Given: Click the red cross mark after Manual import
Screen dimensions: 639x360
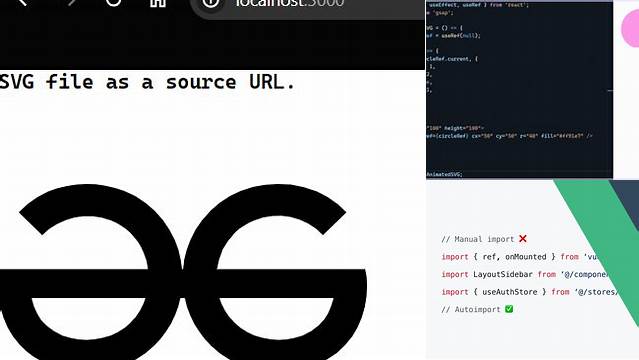Looking at the screenshot, I should point(523,239).
